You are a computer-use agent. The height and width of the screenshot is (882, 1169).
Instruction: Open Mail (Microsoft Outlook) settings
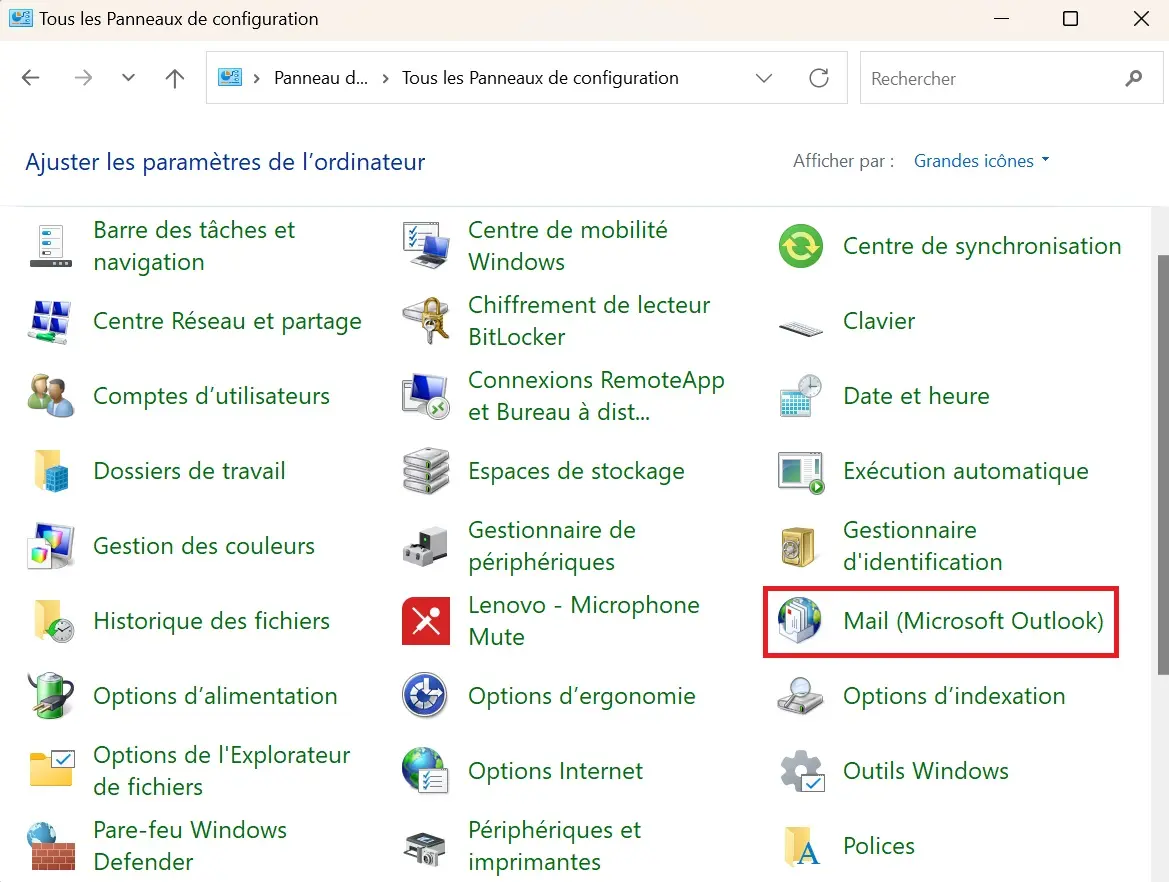tap(971, 621)
